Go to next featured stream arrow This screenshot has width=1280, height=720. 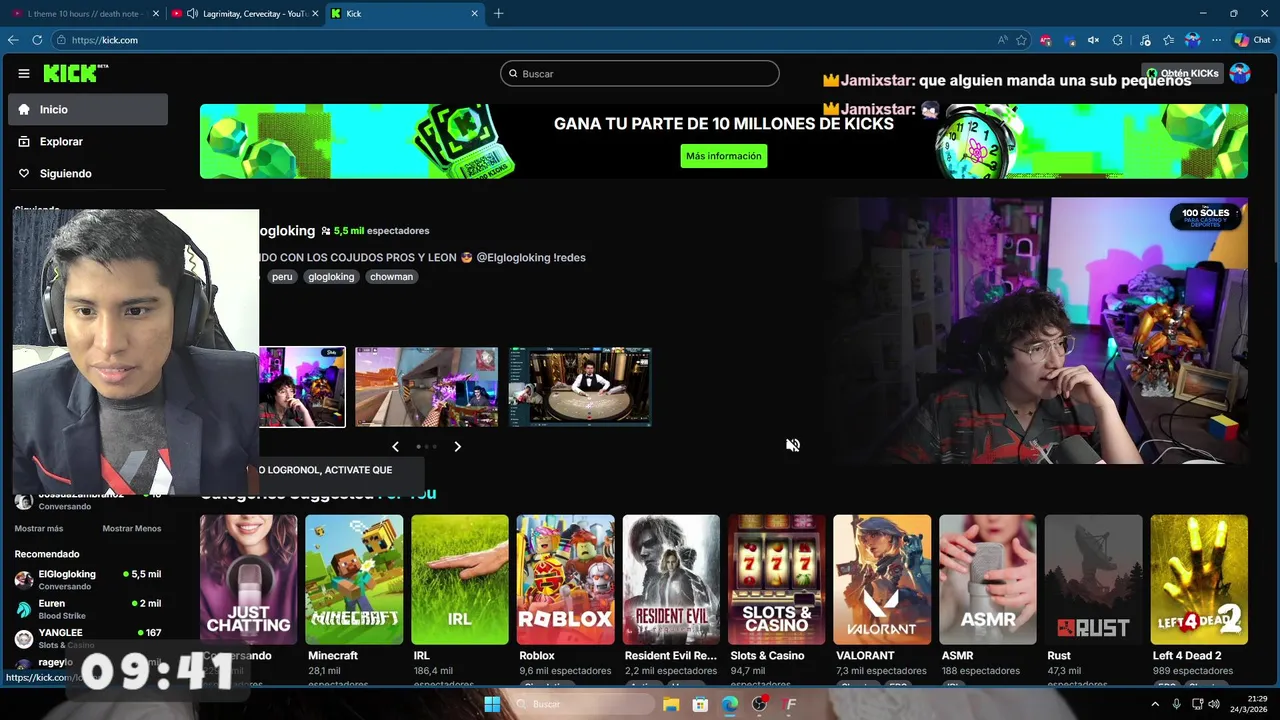458,447
